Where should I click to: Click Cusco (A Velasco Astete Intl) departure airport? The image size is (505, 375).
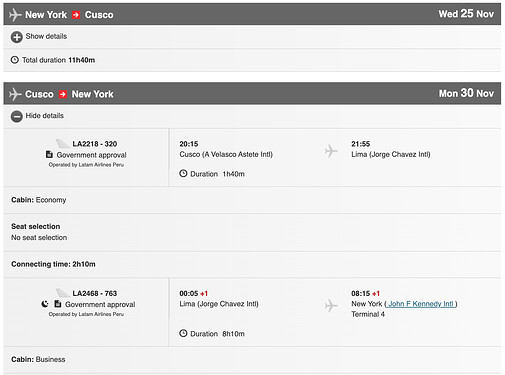pos(226,154)
